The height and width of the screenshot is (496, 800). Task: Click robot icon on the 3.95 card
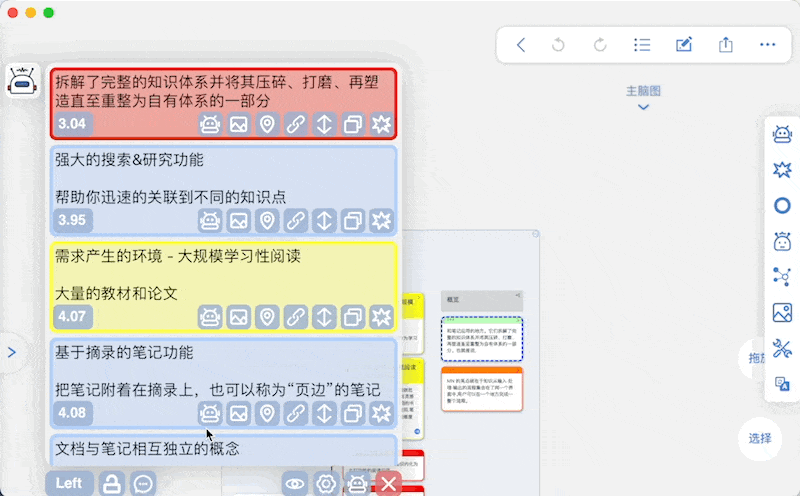tap(210, 220)
